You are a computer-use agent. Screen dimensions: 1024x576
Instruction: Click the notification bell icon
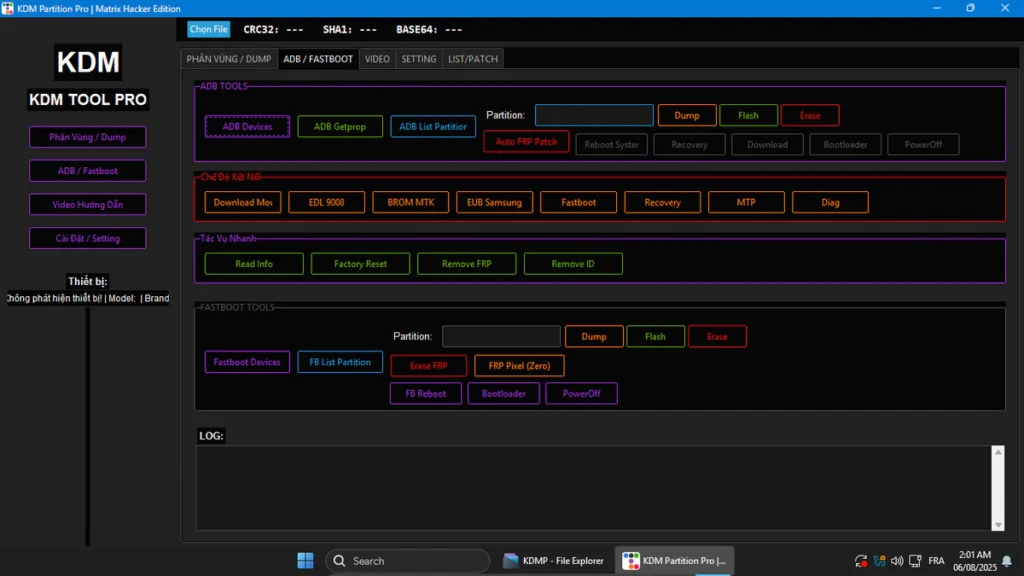point(1006,561)
